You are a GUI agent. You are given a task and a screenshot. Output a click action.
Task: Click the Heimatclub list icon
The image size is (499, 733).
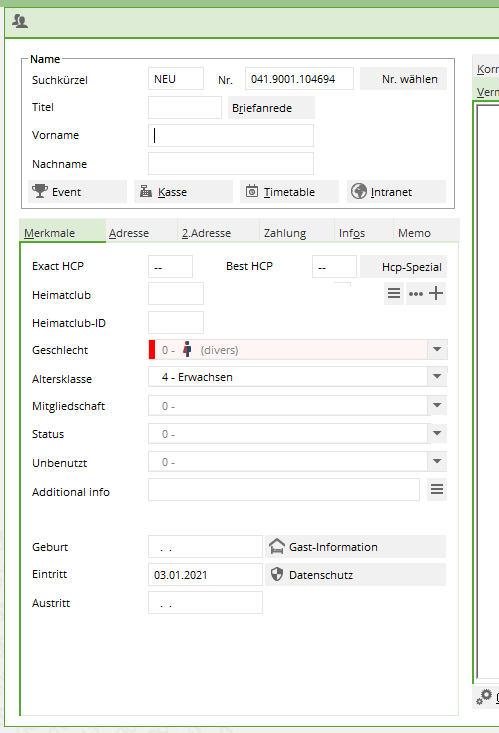point(394,294)
